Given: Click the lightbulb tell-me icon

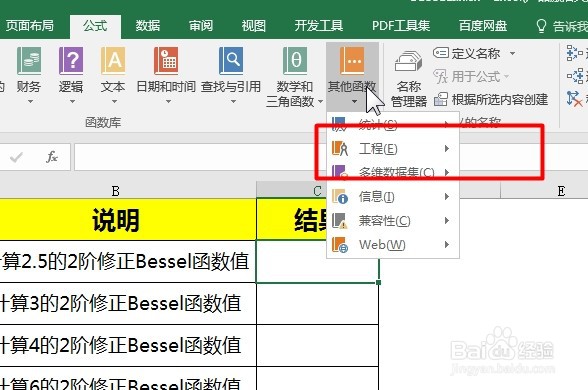Looking at the screenshot, I should pyautogui.click(x=541, y=26).
